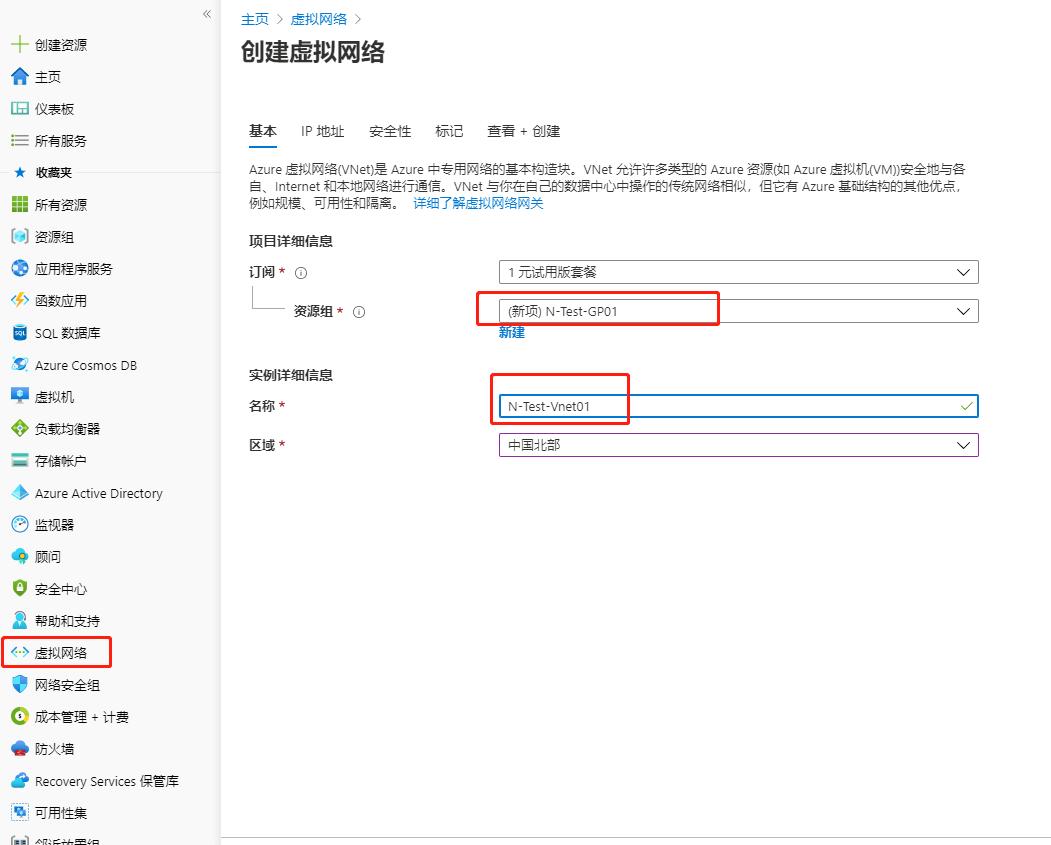This screenshot has width=1051, height=845.
Task: Click 网络安全组 label in sidebar
Action: (67, 686)
